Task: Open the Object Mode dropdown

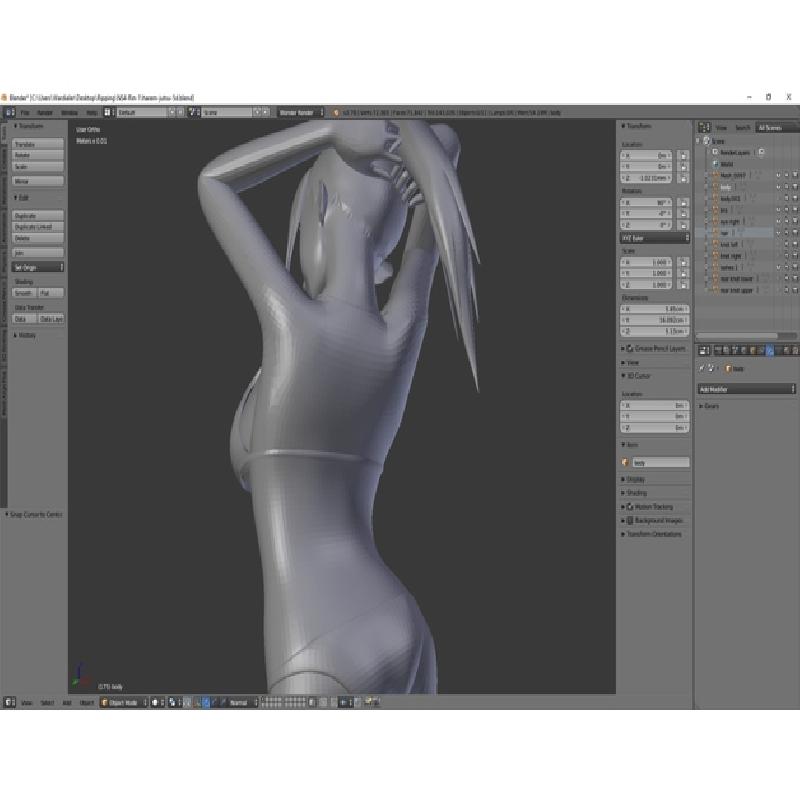Action: pyautogui.click(x=123, y=703)
